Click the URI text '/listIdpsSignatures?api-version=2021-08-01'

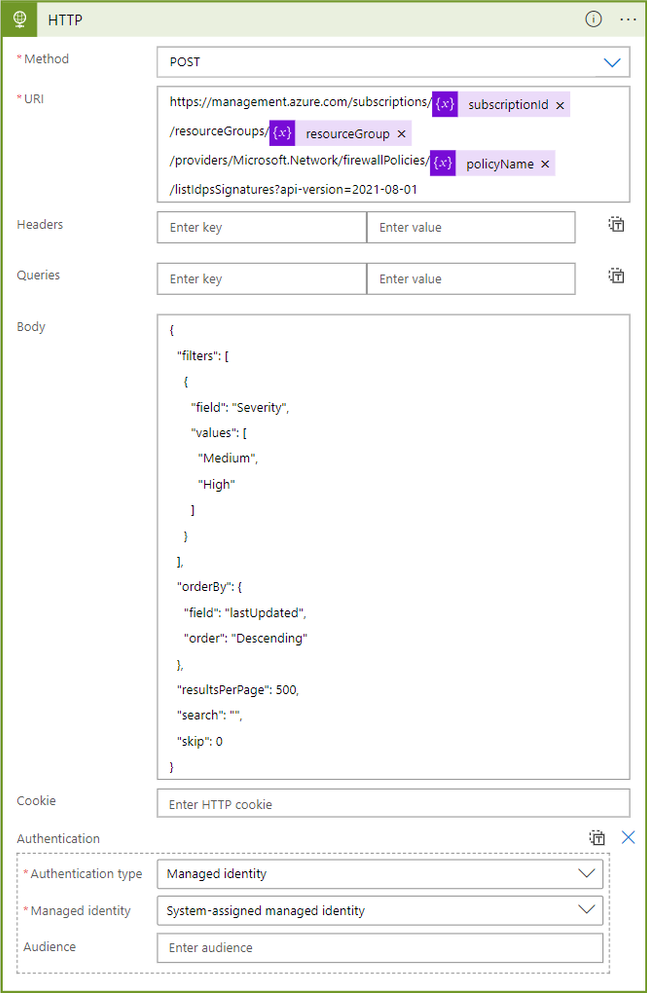[294, 189]
